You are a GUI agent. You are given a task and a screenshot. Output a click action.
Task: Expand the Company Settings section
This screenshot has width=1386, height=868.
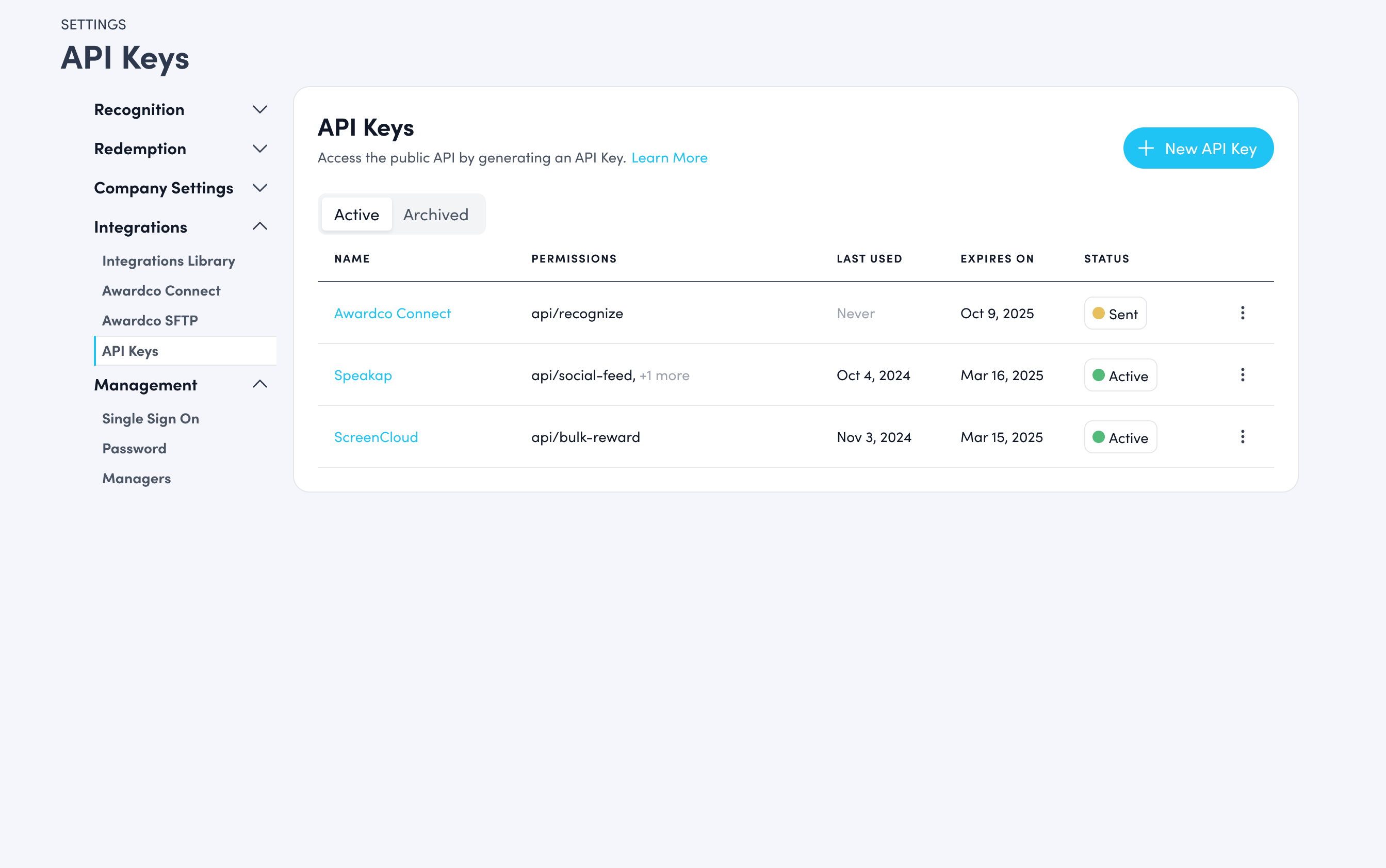tap(259, 188)
